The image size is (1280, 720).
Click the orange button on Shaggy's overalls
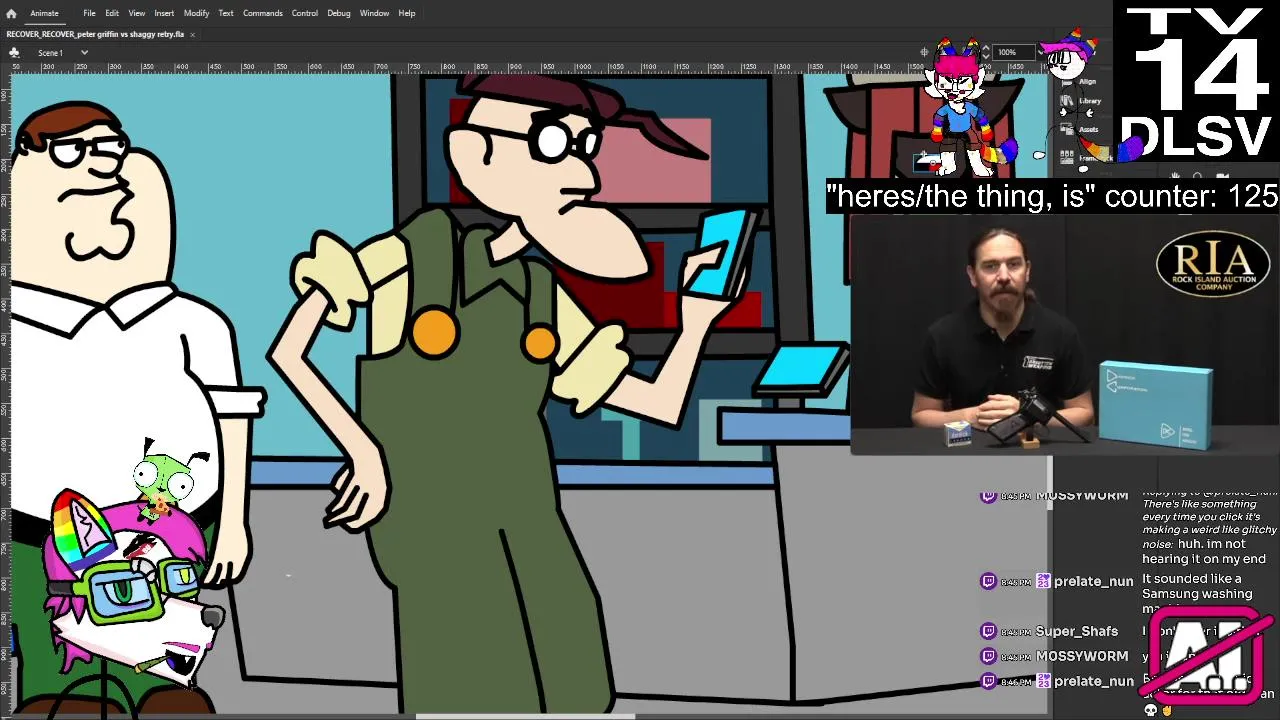click(x=434, y=332)
